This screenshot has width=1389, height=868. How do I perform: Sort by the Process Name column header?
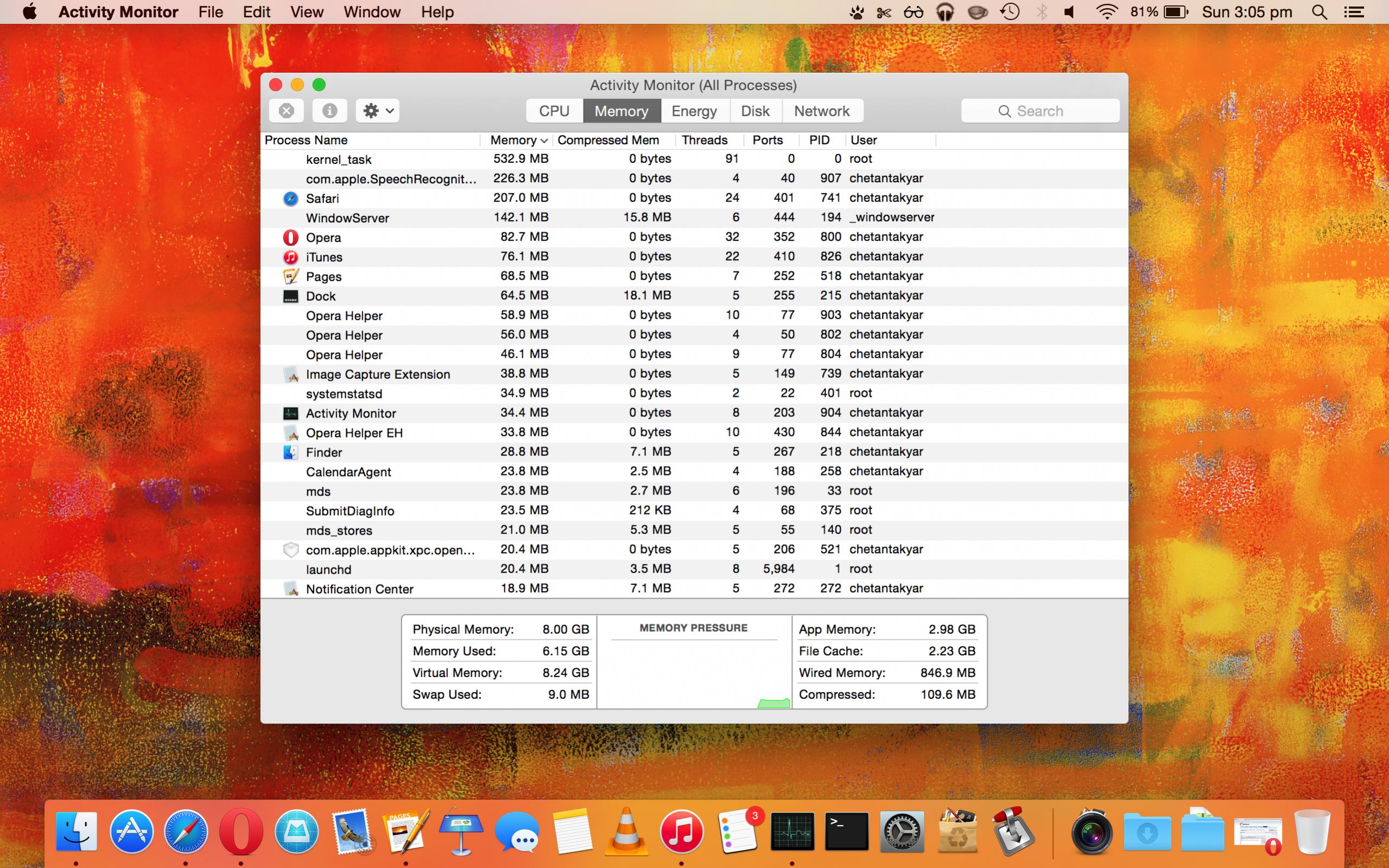click(x=370, y=140)
